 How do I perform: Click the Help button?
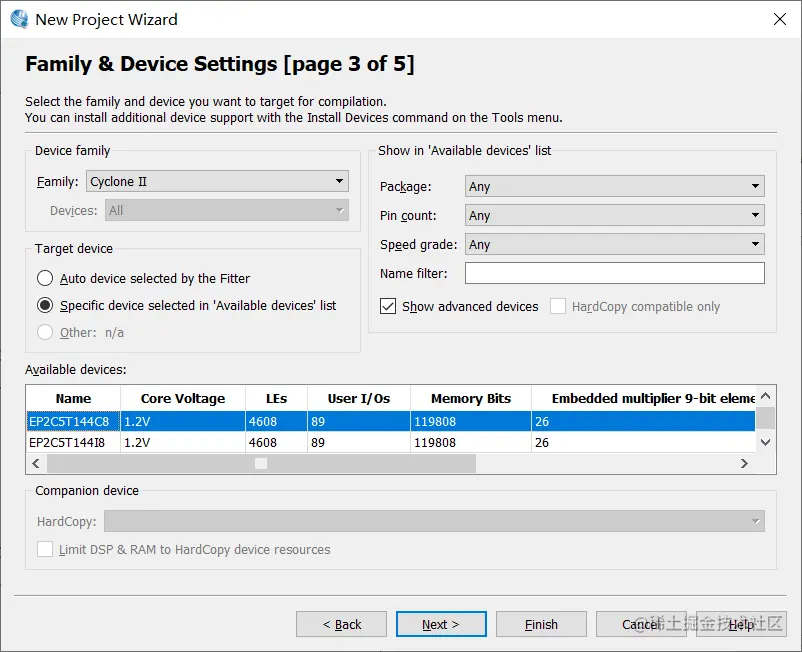point(741,624)
